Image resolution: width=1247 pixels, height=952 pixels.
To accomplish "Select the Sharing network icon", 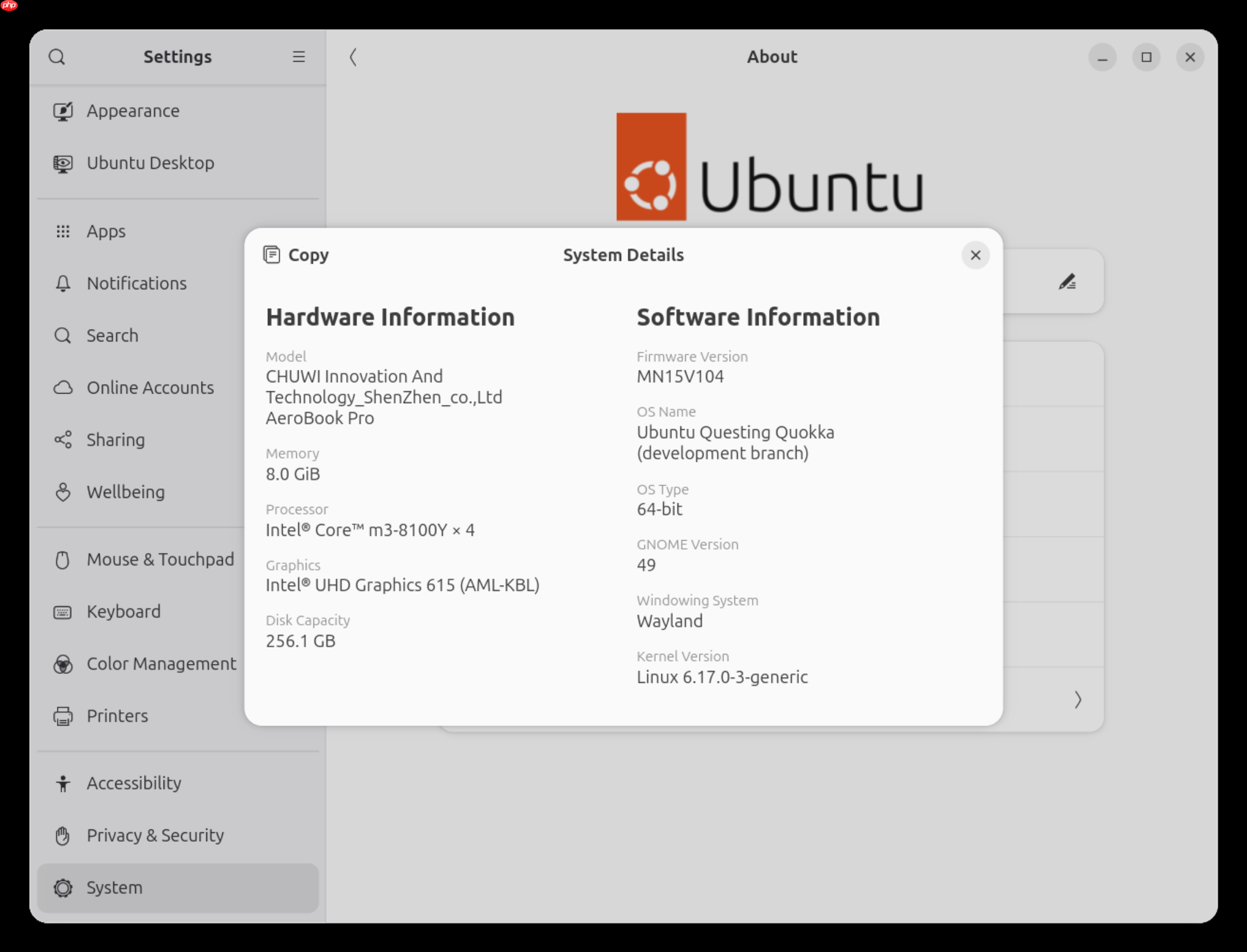I will coord(63,440).
